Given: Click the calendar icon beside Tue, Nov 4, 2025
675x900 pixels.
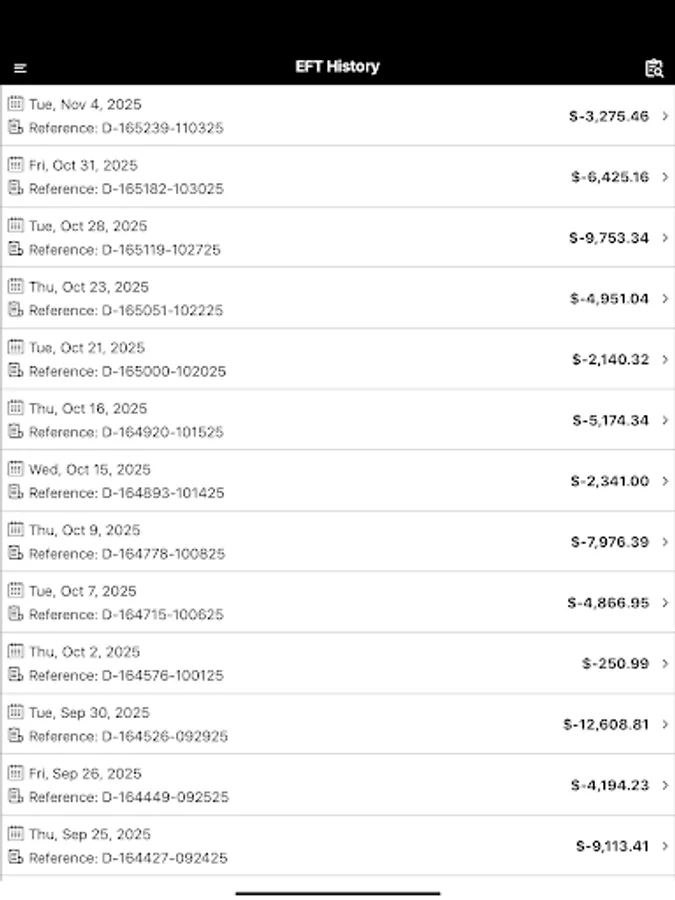Looking at the screenshot, I should point(15,103).
